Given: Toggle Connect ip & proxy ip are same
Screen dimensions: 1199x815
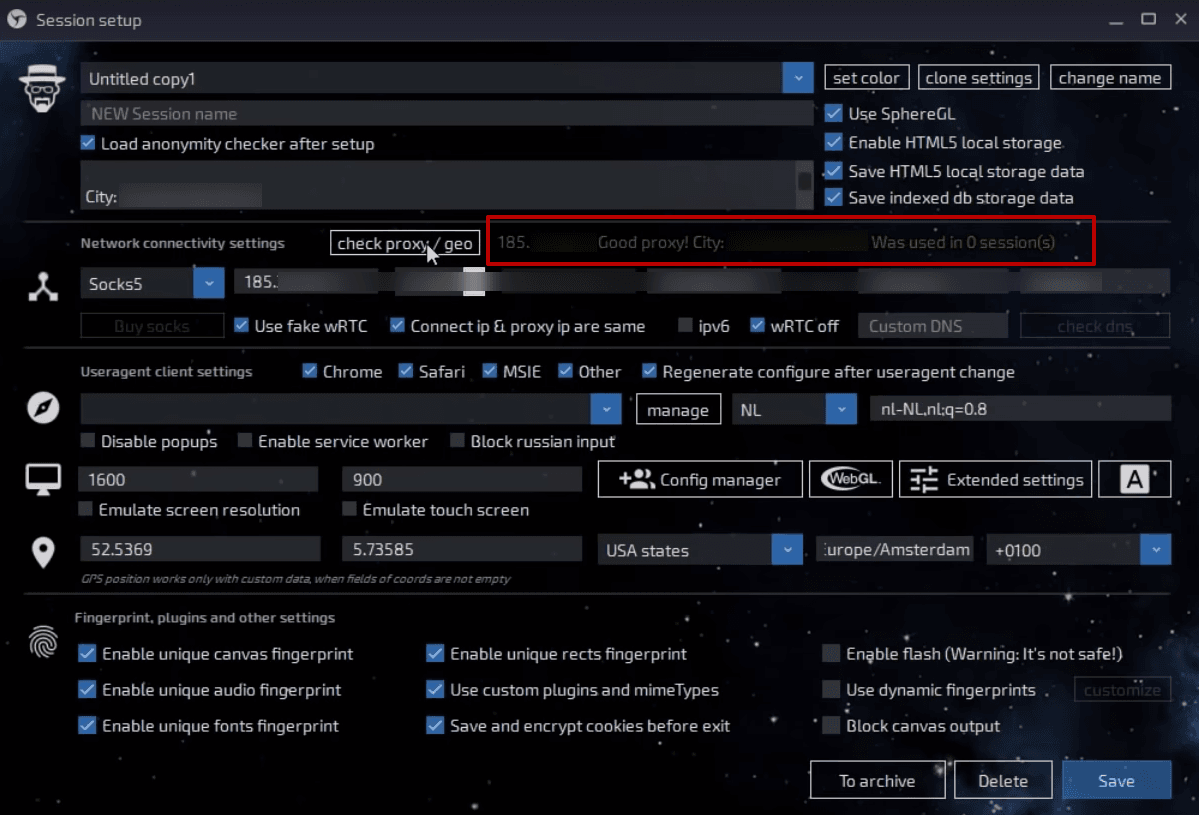Looking at the screenshot, I should (398, 325).
